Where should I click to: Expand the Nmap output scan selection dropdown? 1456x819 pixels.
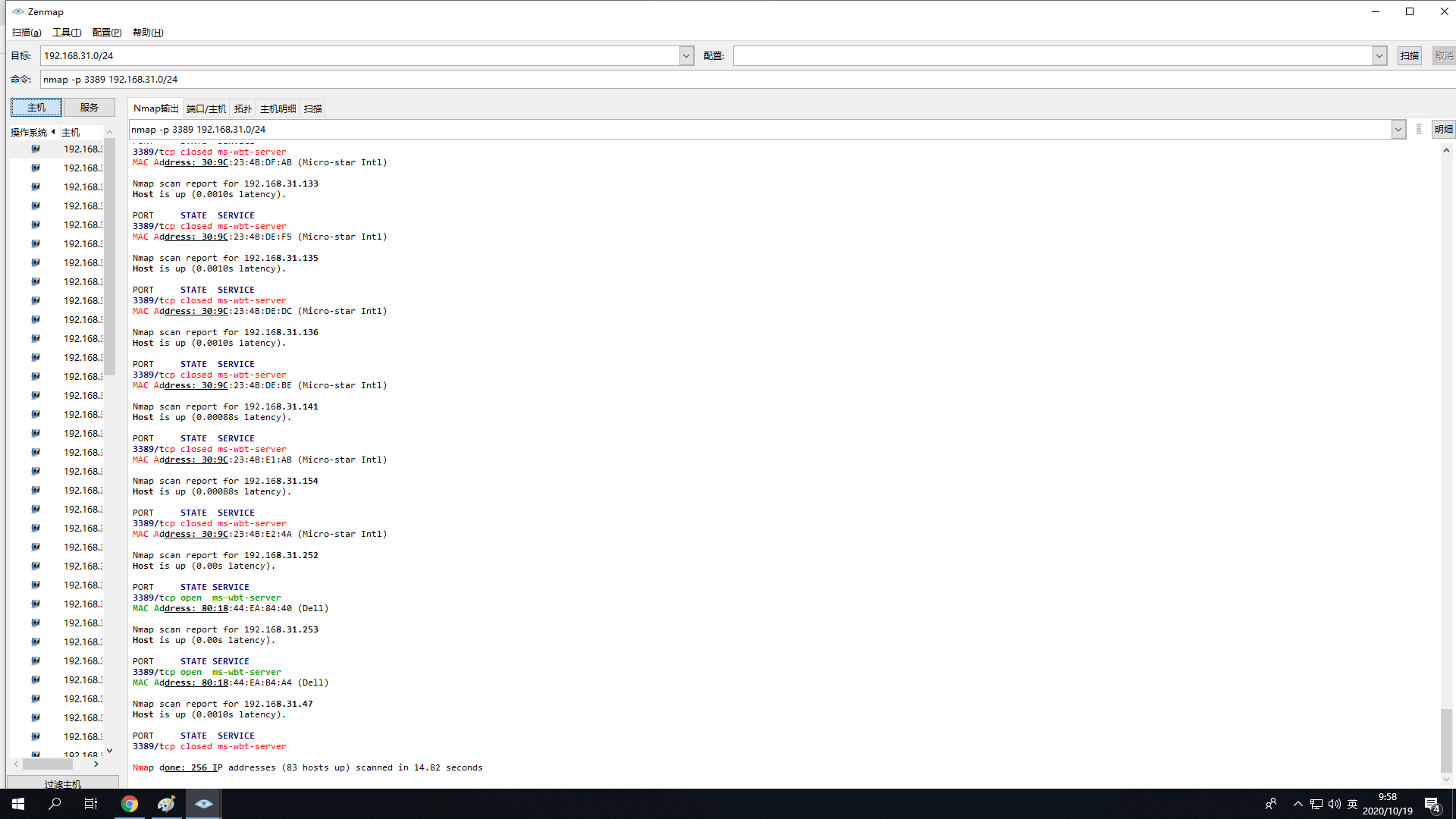pos(1398,130)
